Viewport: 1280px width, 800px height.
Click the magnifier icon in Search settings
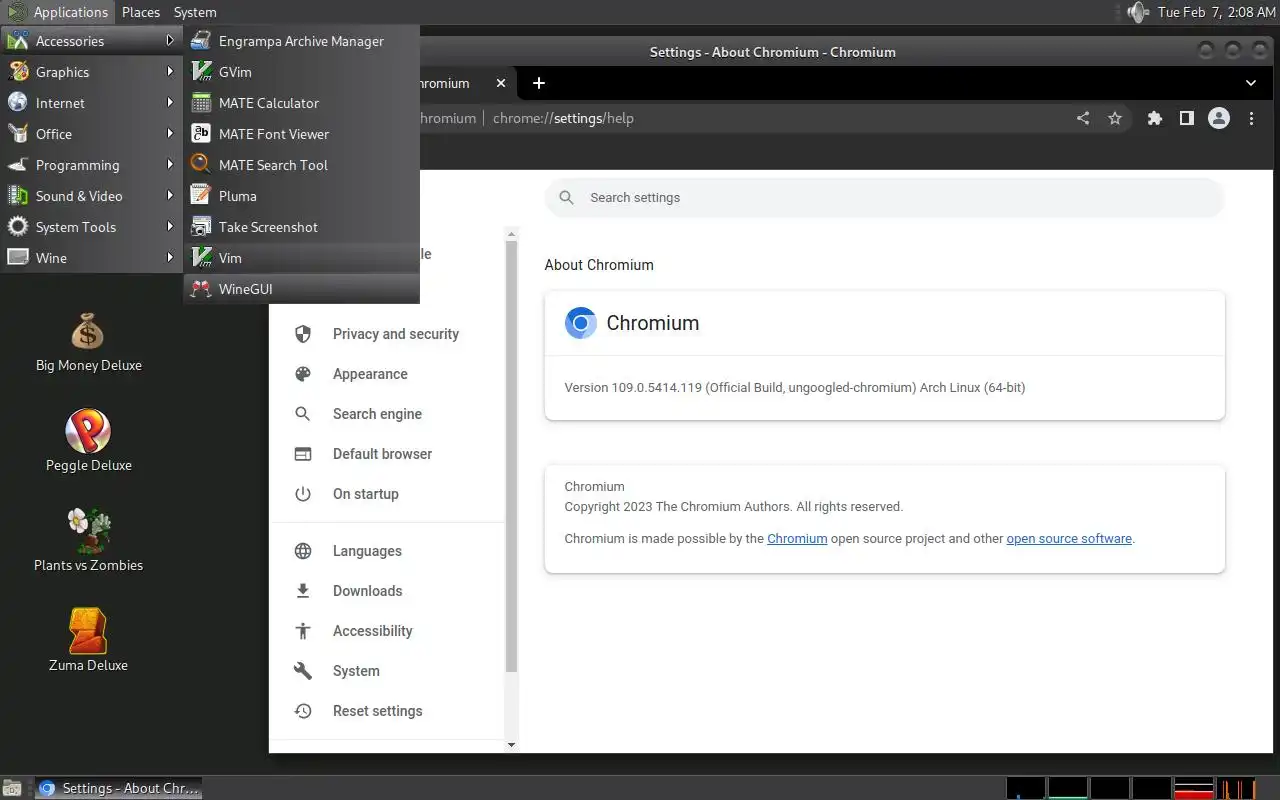click(x=567, y=198)
